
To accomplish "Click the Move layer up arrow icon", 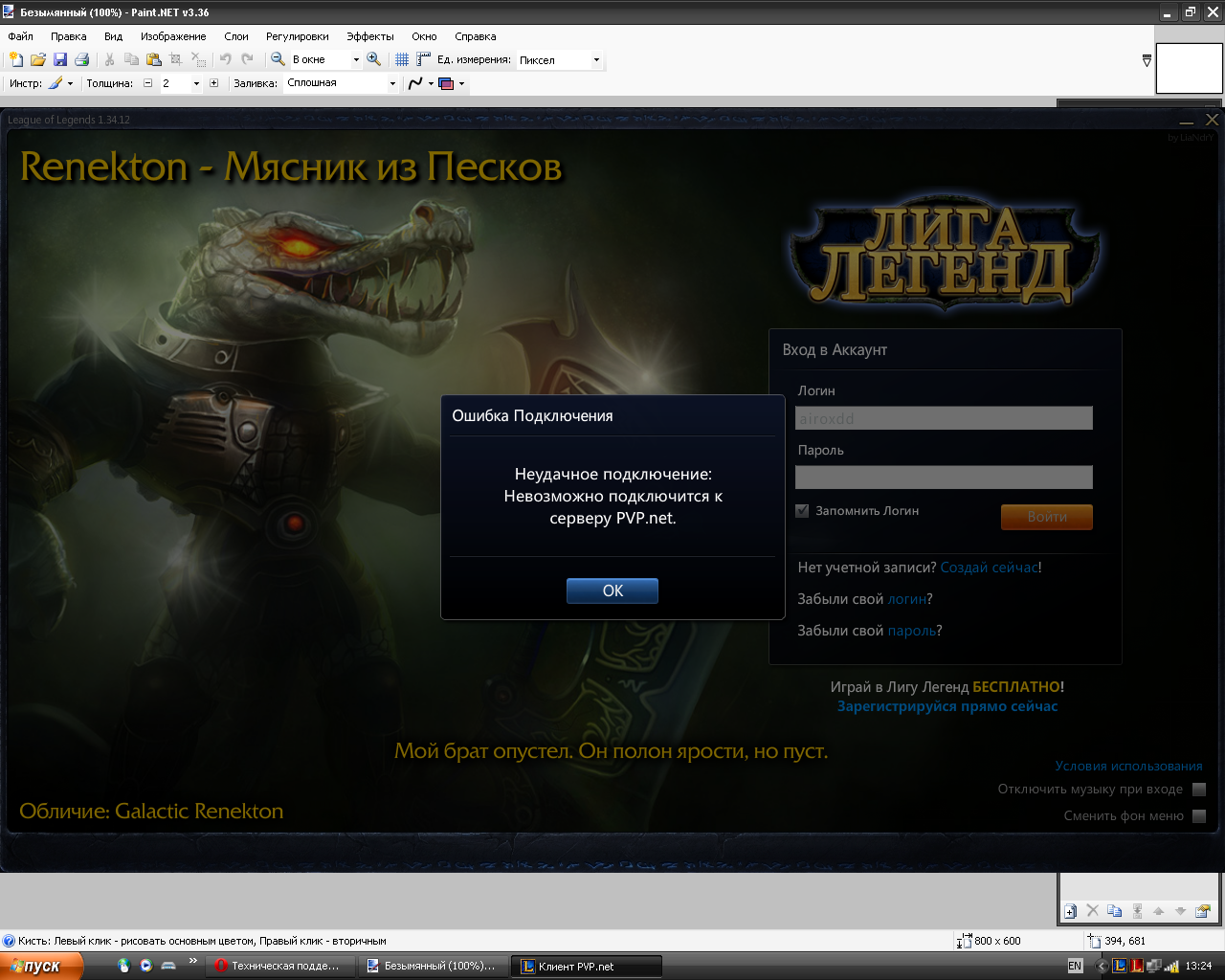I will (x=1159, y=911).
